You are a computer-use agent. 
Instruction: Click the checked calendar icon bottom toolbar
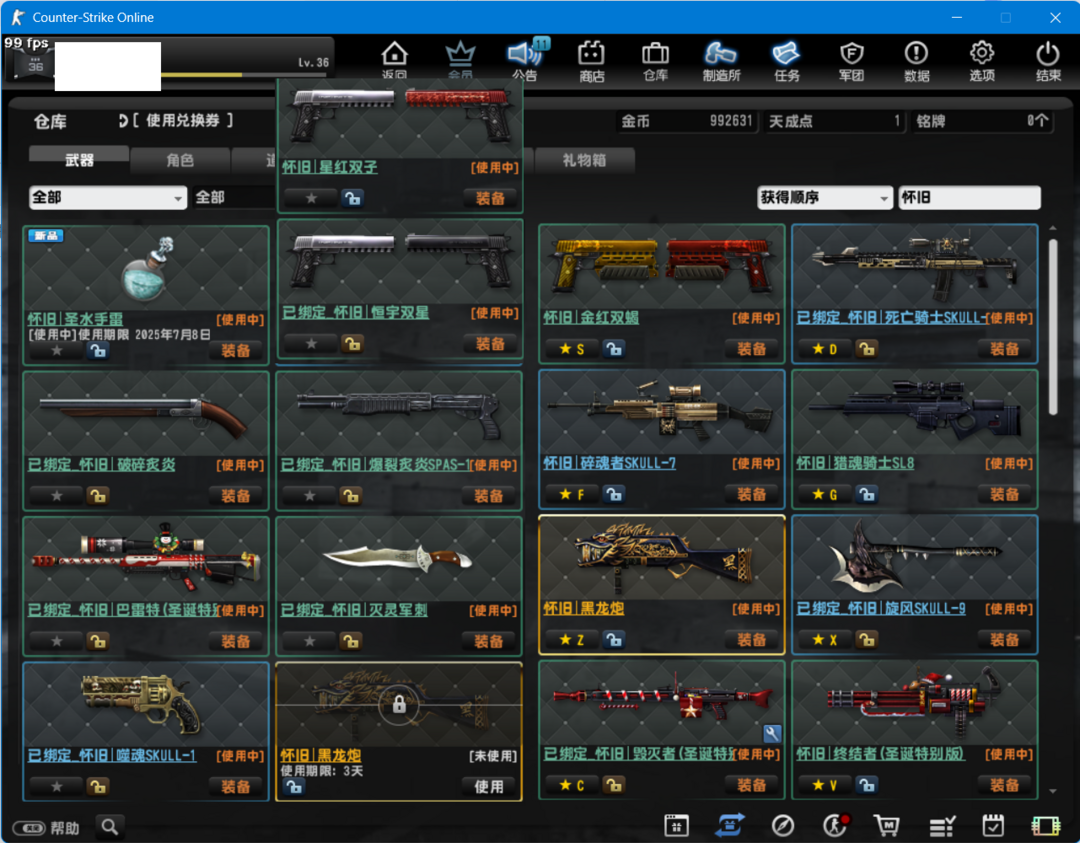993,825
